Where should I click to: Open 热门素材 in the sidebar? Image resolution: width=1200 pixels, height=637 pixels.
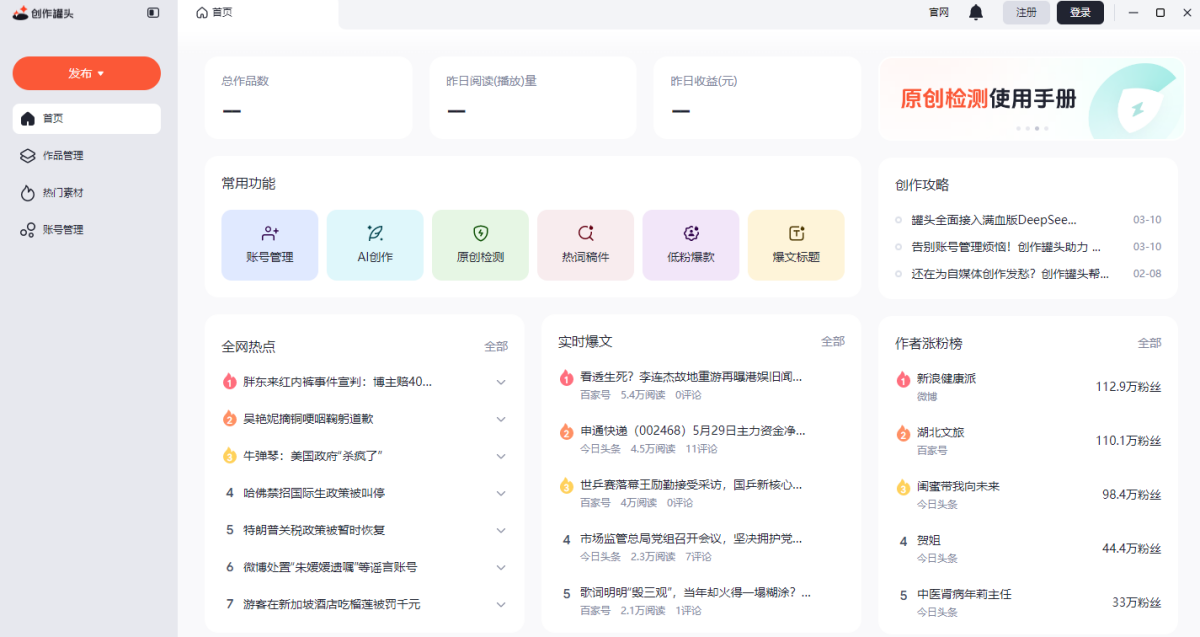(x=63, y=193)
